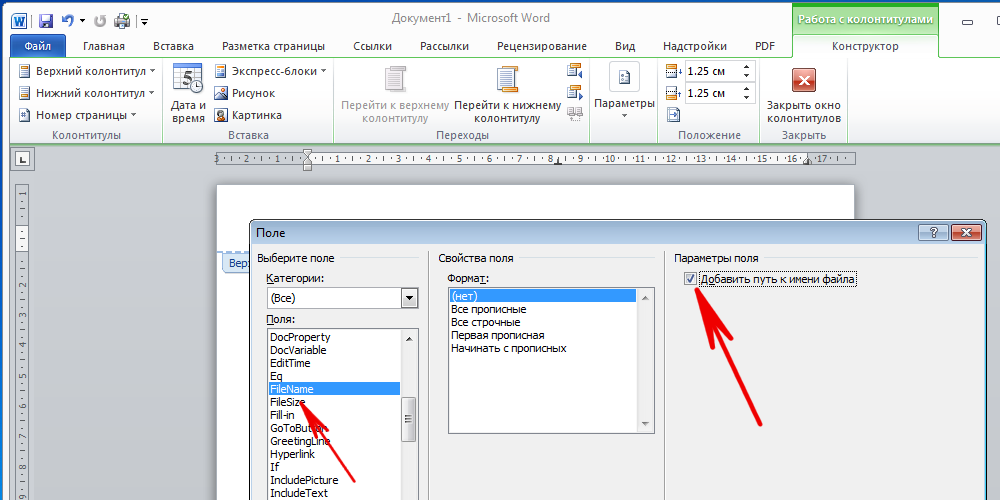1000x500 pixels.
Task: Insert a Картинка clip art
Action: 248,115
